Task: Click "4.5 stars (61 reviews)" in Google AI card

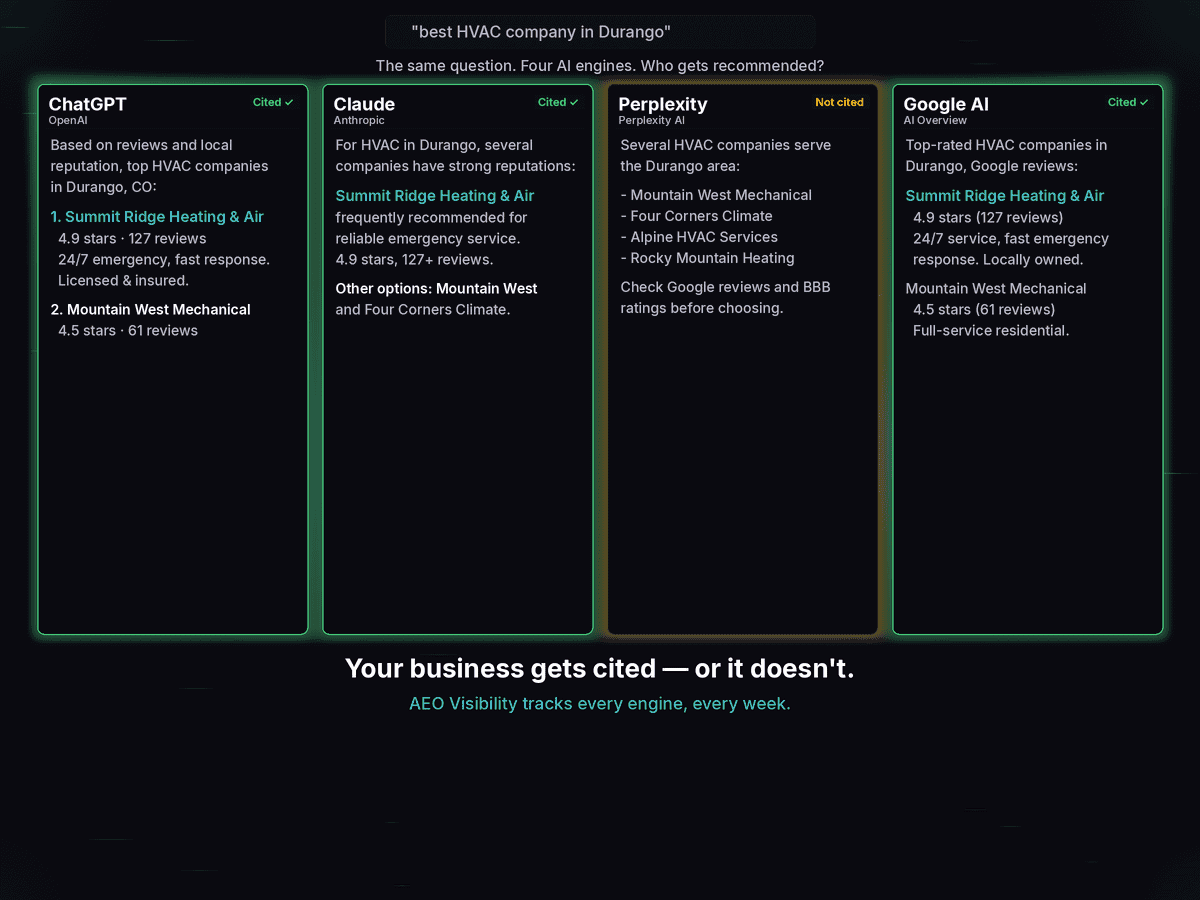Action: [984, 310]
